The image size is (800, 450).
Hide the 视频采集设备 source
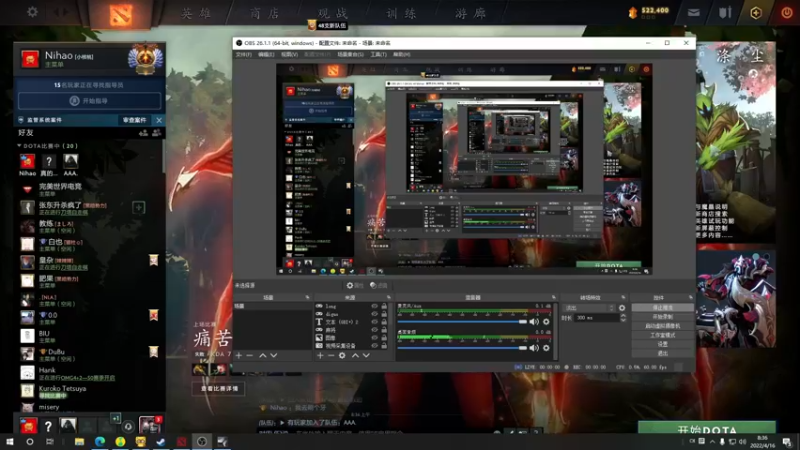[374, 345]
